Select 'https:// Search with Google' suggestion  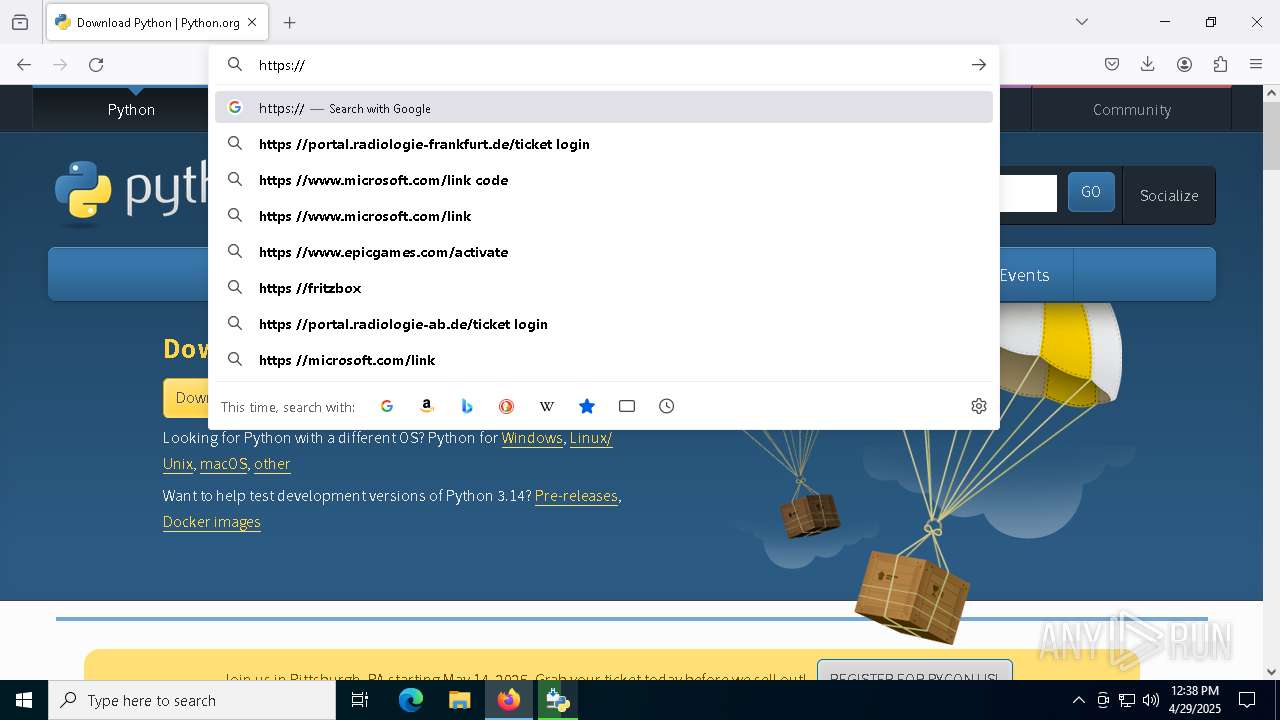pyautogui.click(x=604, y=108)
